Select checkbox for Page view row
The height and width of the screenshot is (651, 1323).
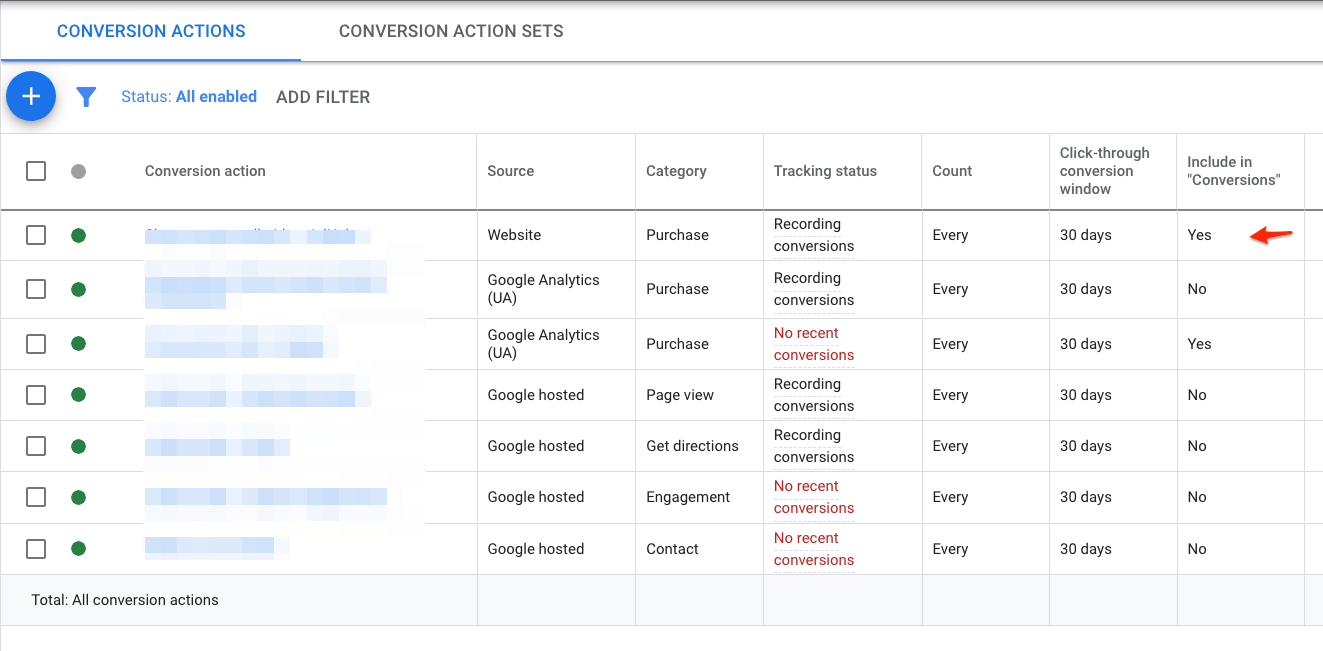(x=36, y=395)
